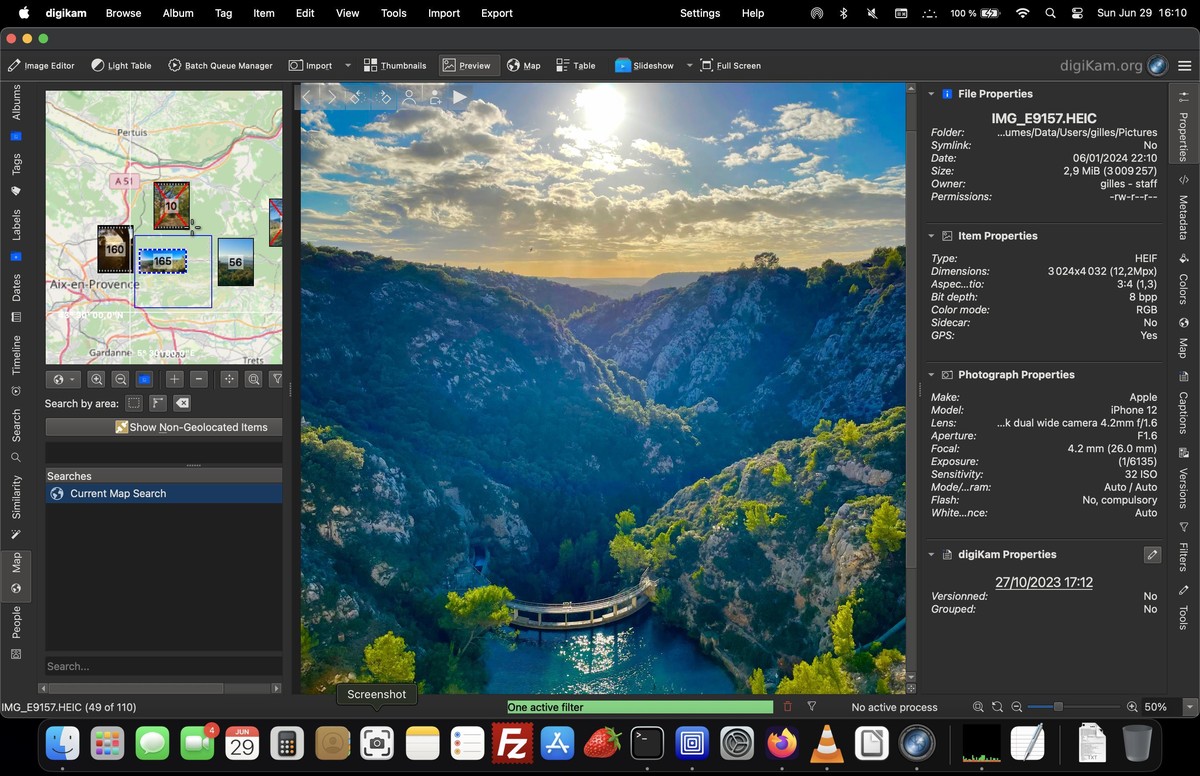This screenshot has width=1200, height=776.
Task: Rotate the image left in the preview toolbar
Action: pos(355,97)
